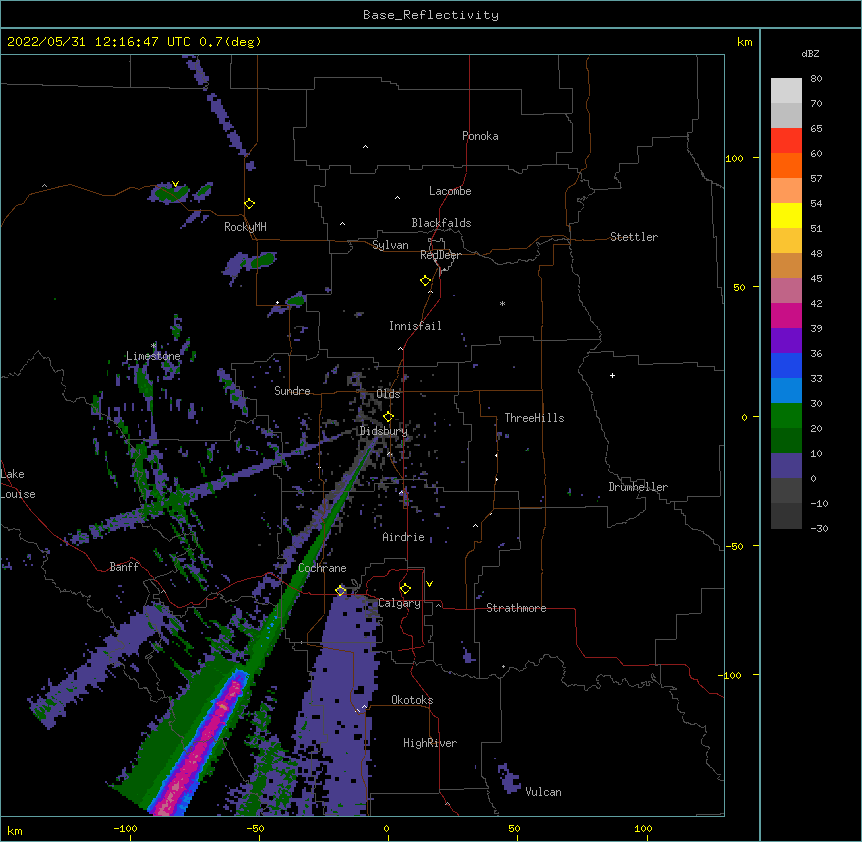Image resolution: width=862 pixels, height=842 pixels.
Task: Click the yellow diamond marker below Cochrane
Action: 341,591
